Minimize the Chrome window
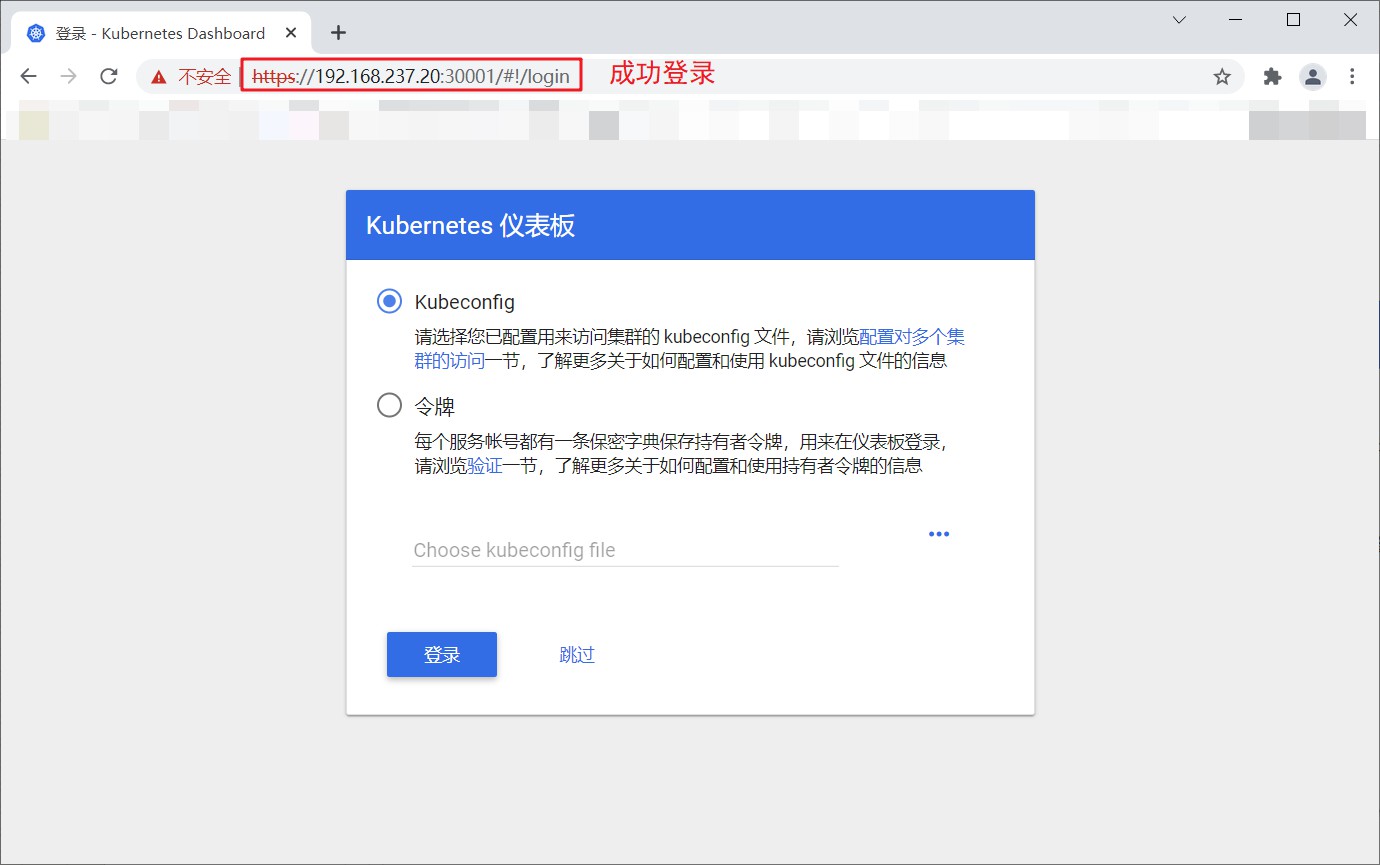Viewport: 1380px width, 865px height. 1236,20
